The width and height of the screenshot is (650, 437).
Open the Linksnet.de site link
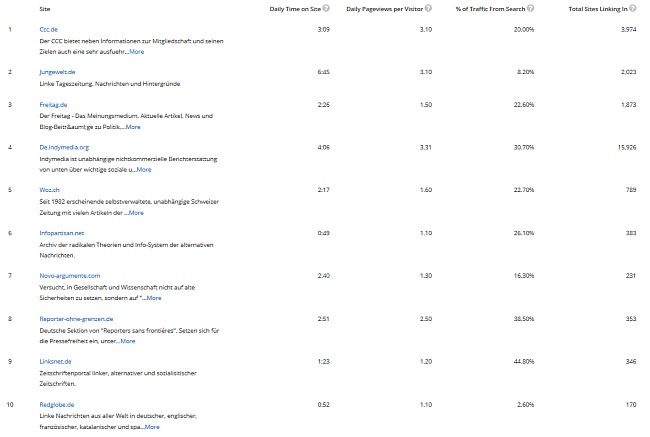pyautogui.click(x=55, y=360)
